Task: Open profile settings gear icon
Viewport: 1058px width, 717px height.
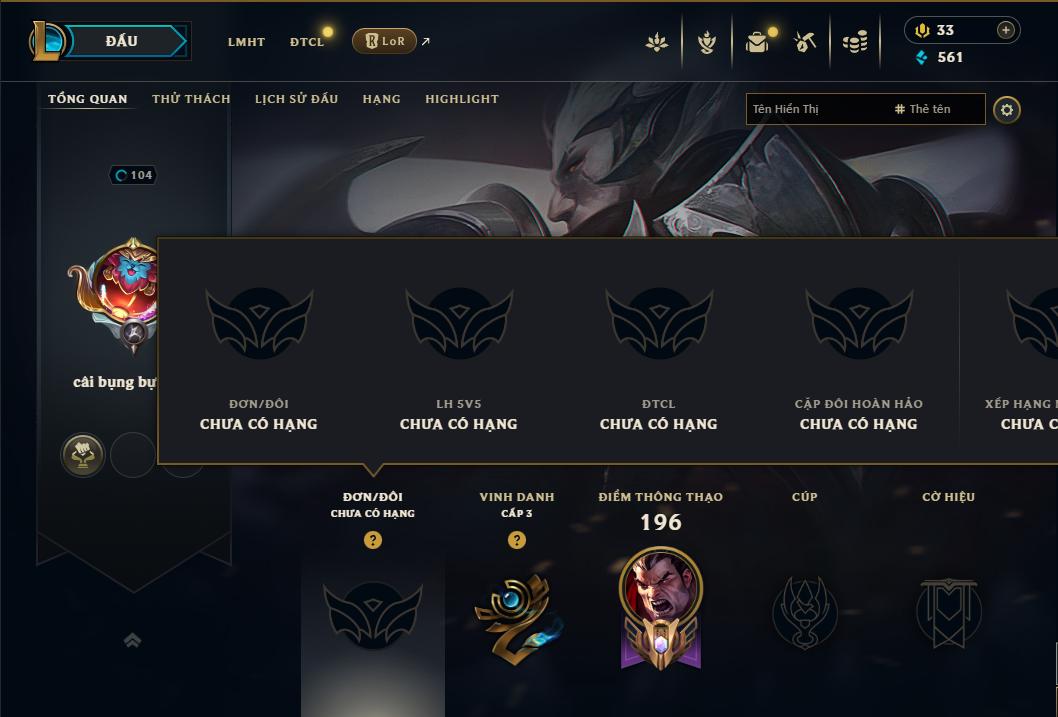Action: coord(1007,110)
